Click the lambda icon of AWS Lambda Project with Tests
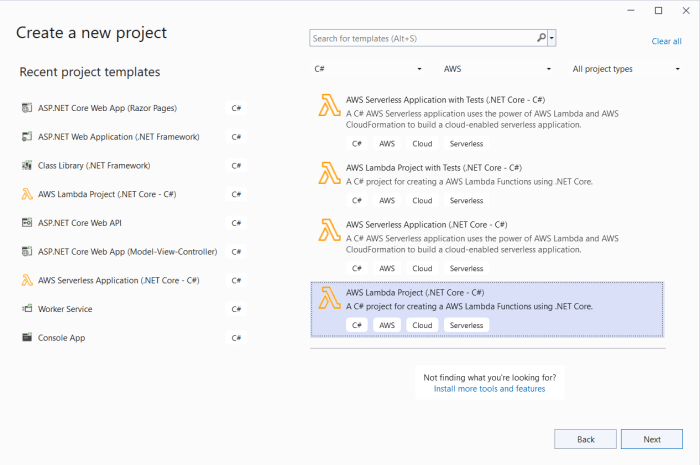Image resolution: width=700 pixels, height=465 pixels. (x=329, y=173)
